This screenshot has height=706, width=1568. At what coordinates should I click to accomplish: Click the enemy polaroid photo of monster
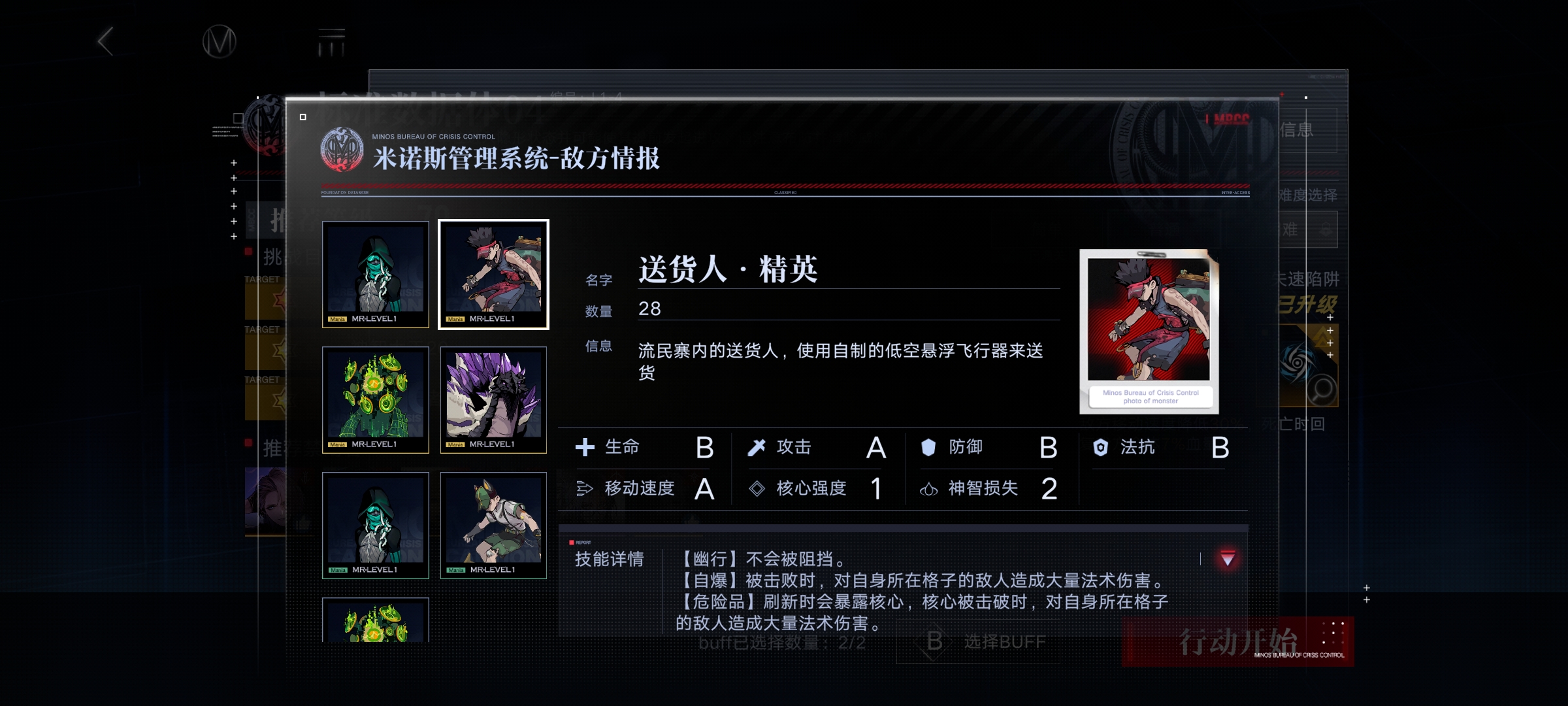[x=1149, y=331]
